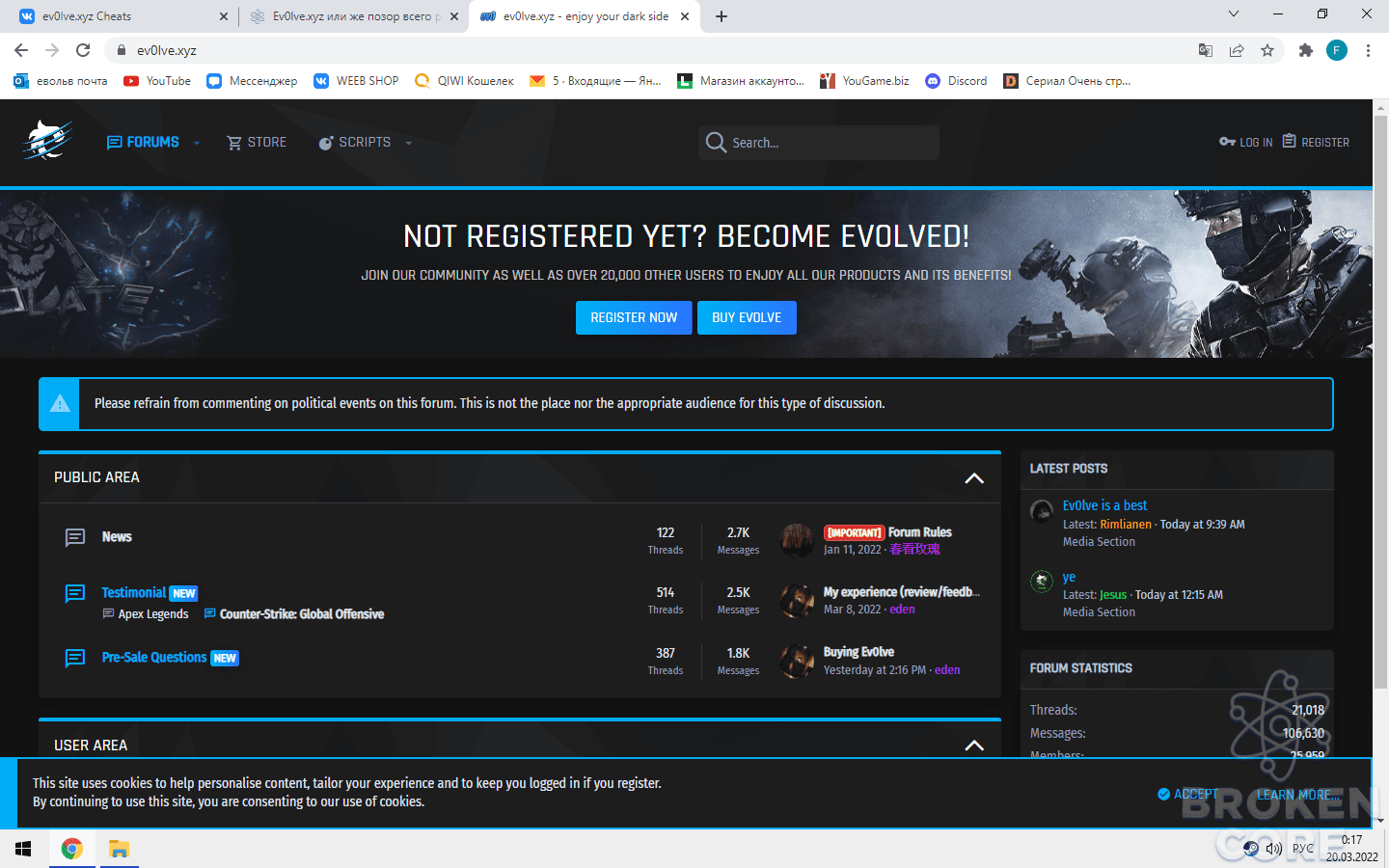
Task: Open File Explorer from taskbar
Action: pyautogui.click(x=119, y=849)
